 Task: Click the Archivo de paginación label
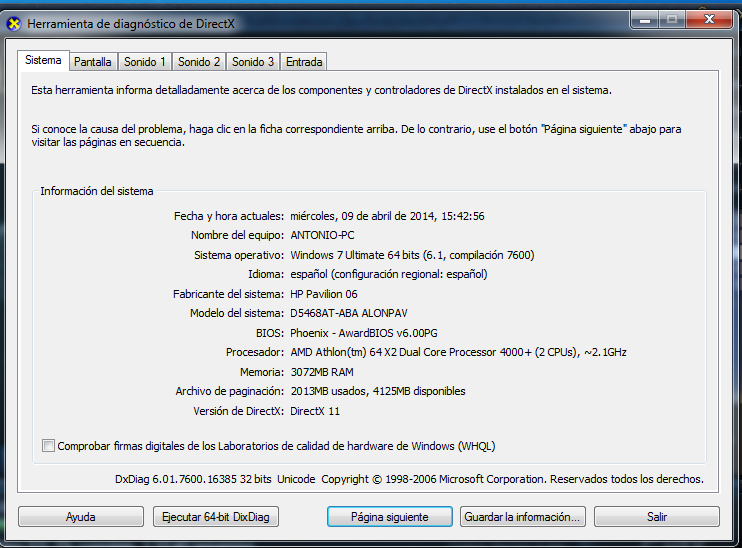[x=230, y=391]
